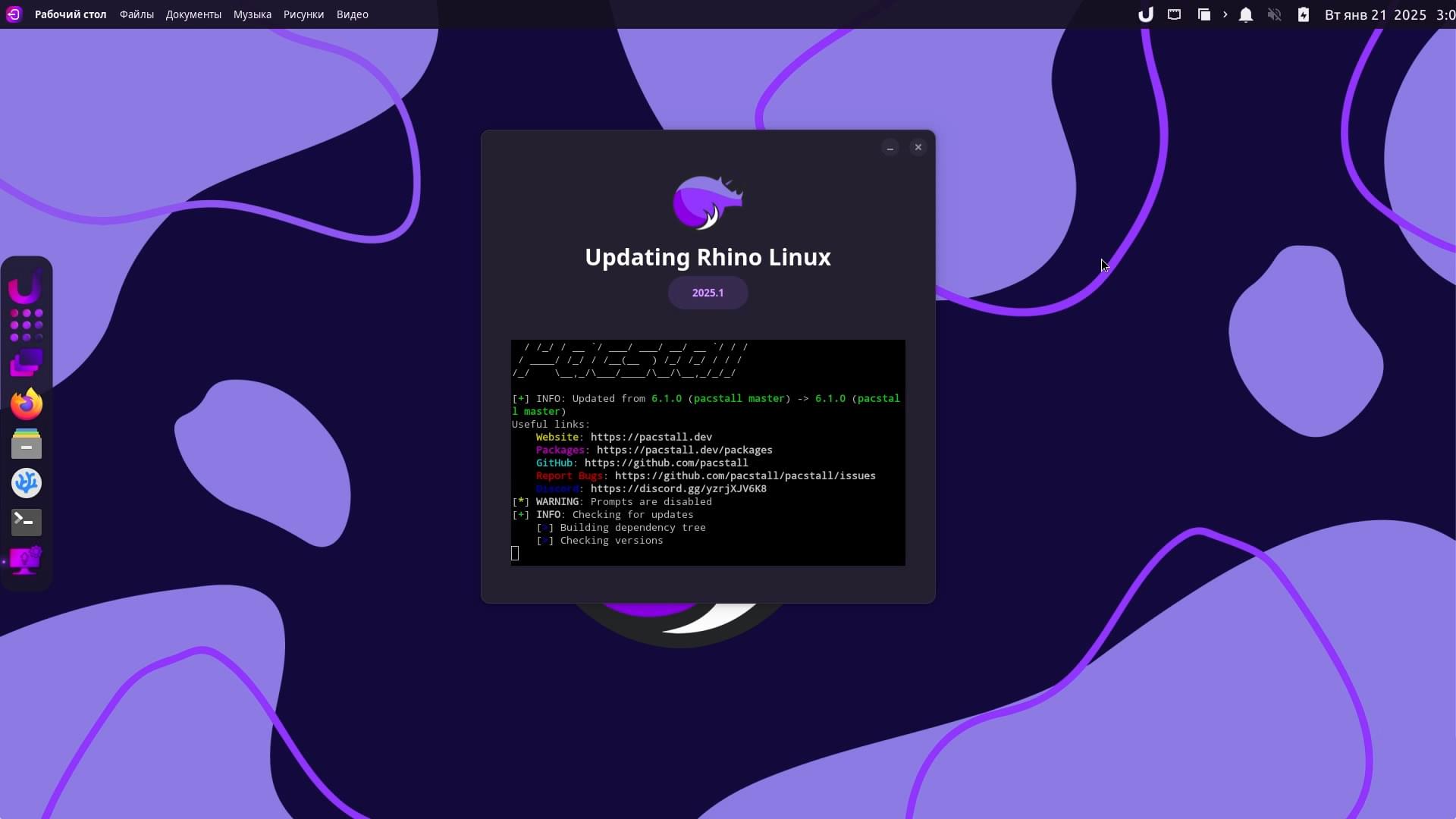
Task: Open the app grid dots in the dock
Action: point(27,325)
